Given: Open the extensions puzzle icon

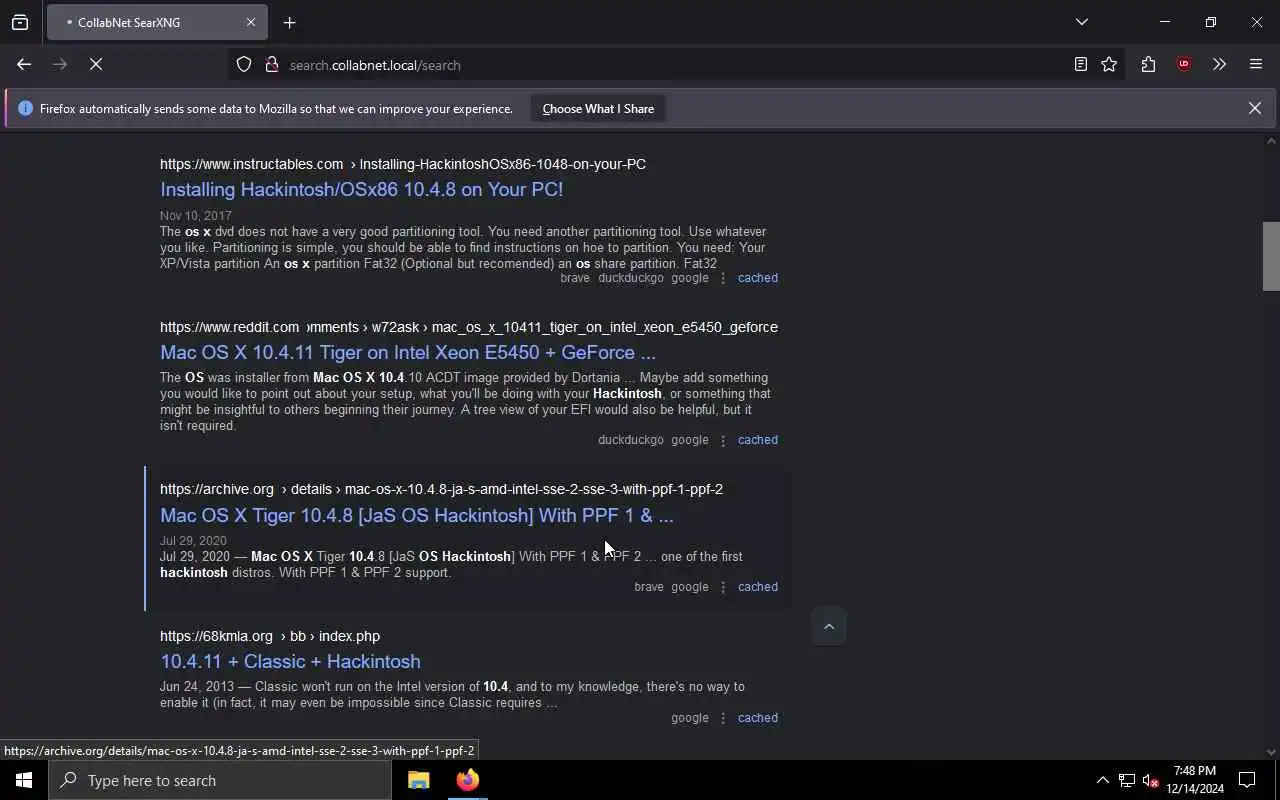Looking at the screenshot, I should pos(1148,64).
